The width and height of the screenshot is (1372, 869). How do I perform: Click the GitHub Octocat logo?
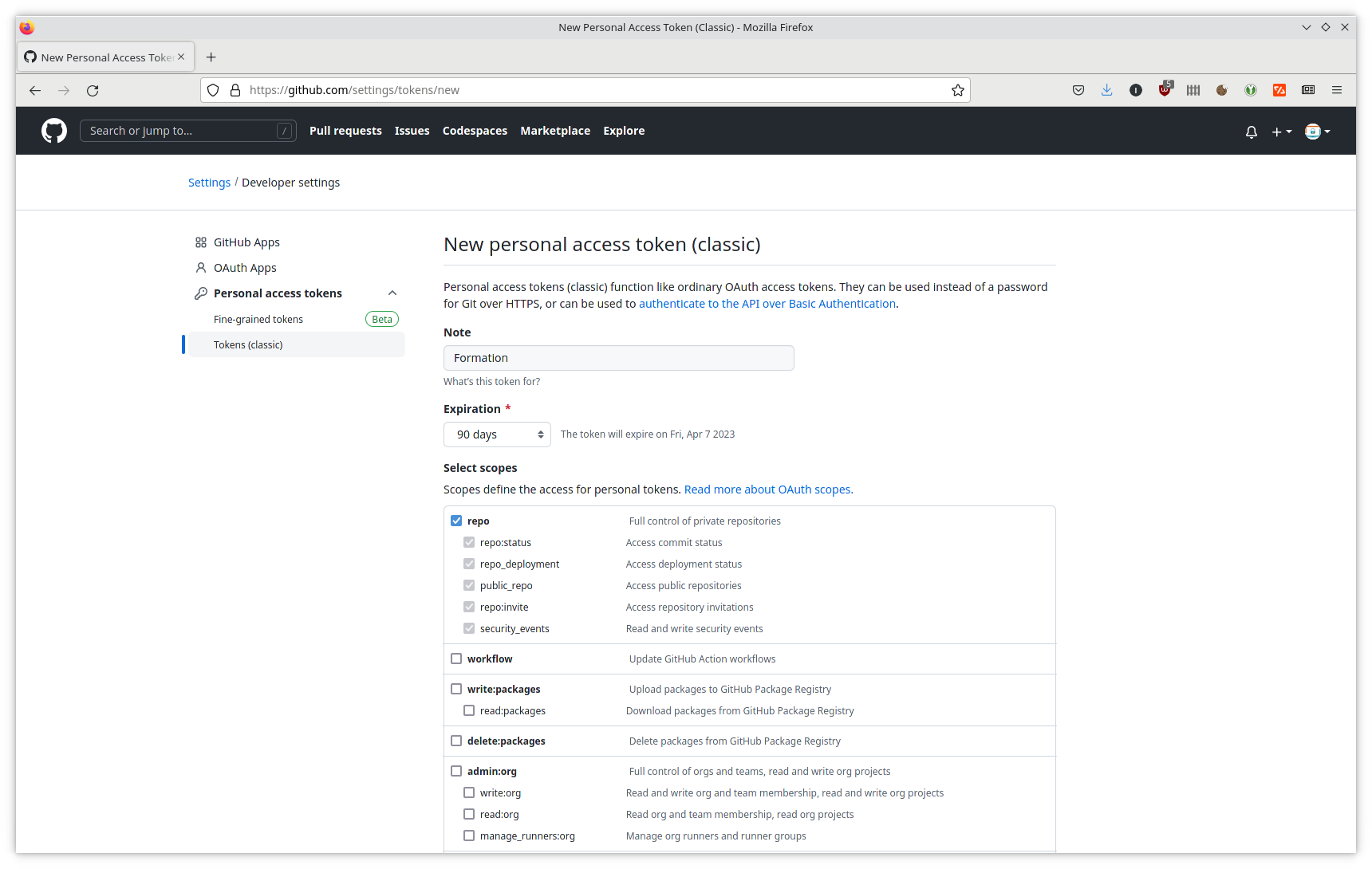54,131
